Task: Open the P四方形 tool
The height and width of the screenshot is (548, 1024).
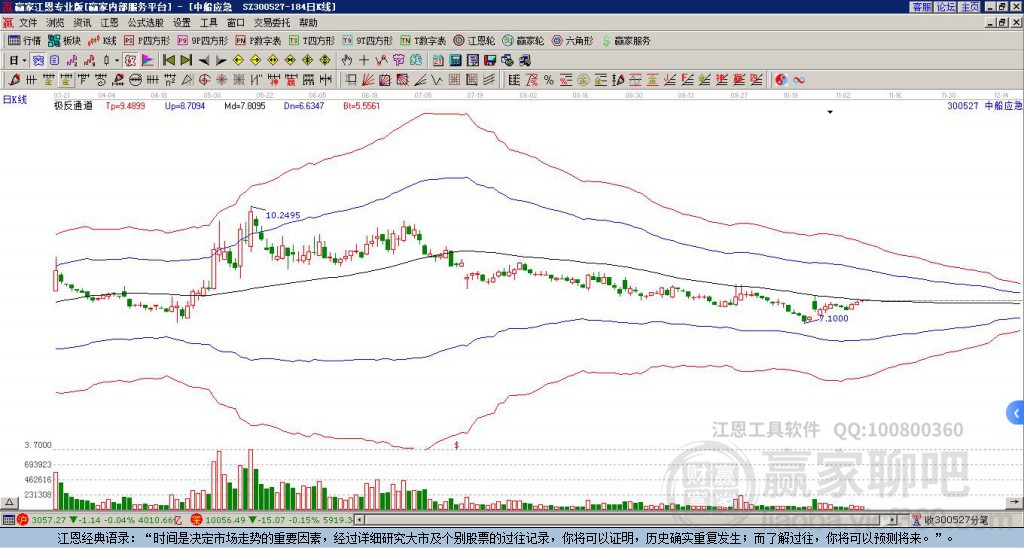Action: coord(147,40)
